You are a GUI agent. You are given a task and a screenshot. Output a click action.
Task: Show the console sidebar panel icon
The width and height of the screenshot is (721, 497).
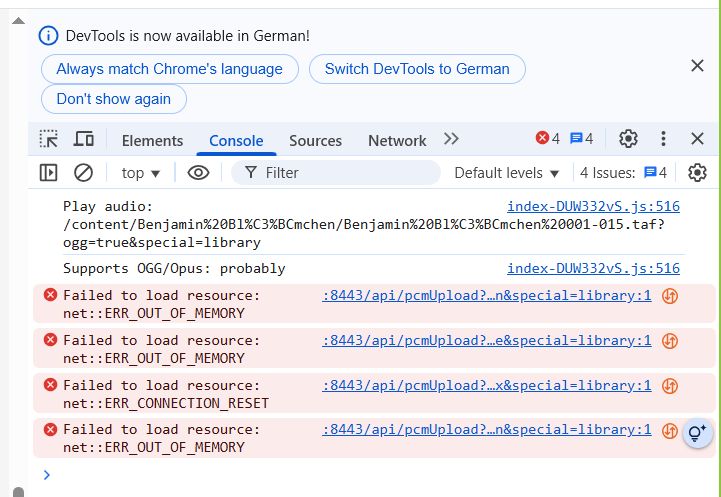click(48, 173)
